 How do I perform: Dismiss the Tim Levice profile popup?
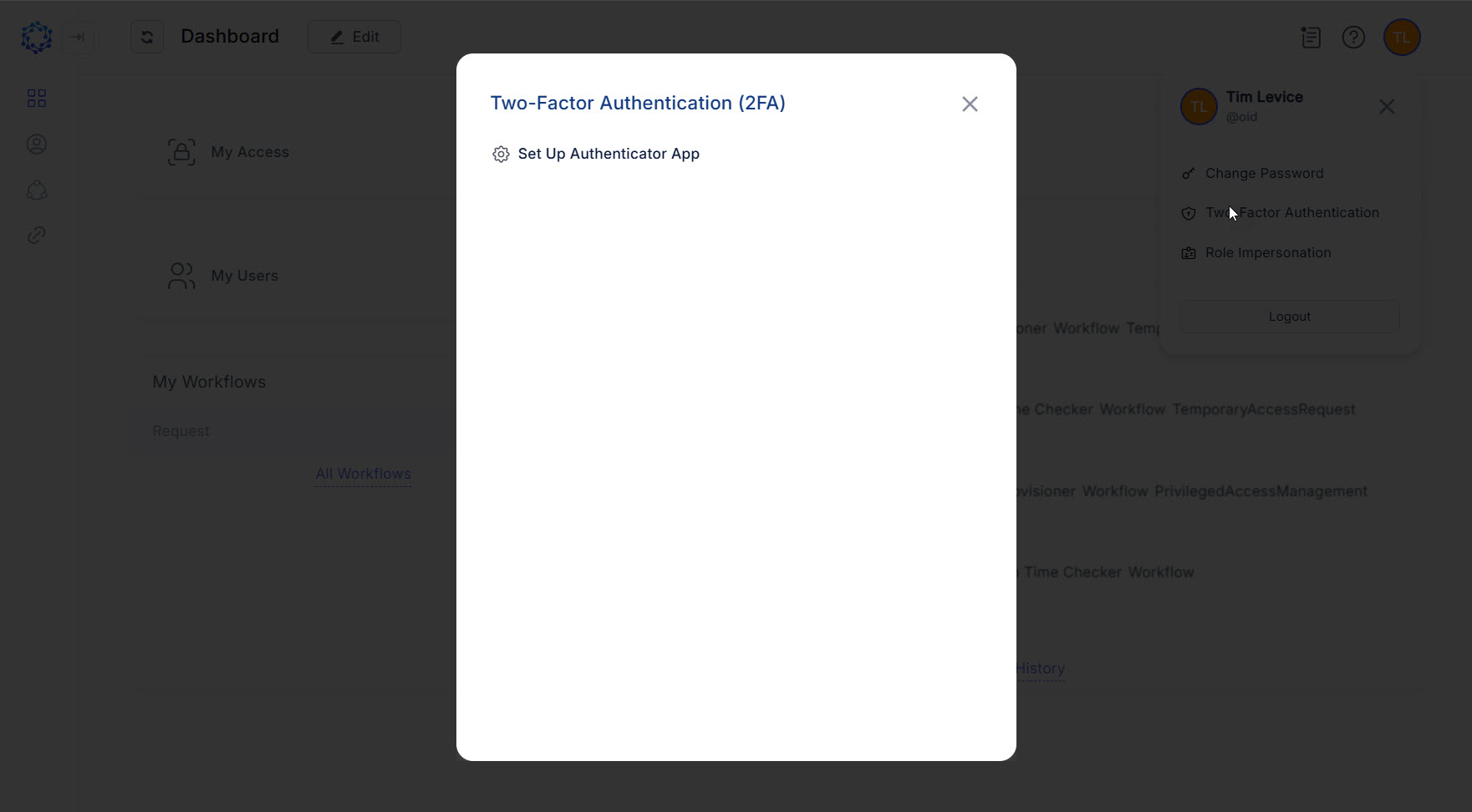click(x=1387, y=106)
